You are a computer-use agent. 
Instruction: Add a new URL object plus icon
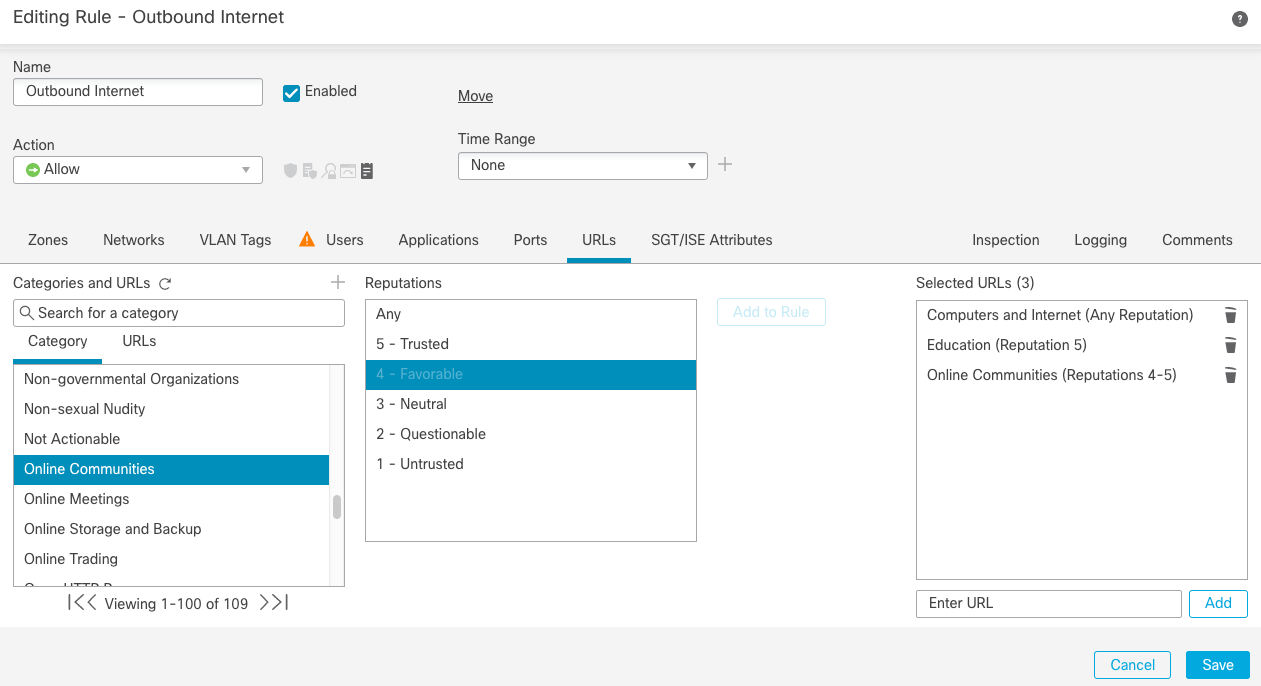click(338, 283)
